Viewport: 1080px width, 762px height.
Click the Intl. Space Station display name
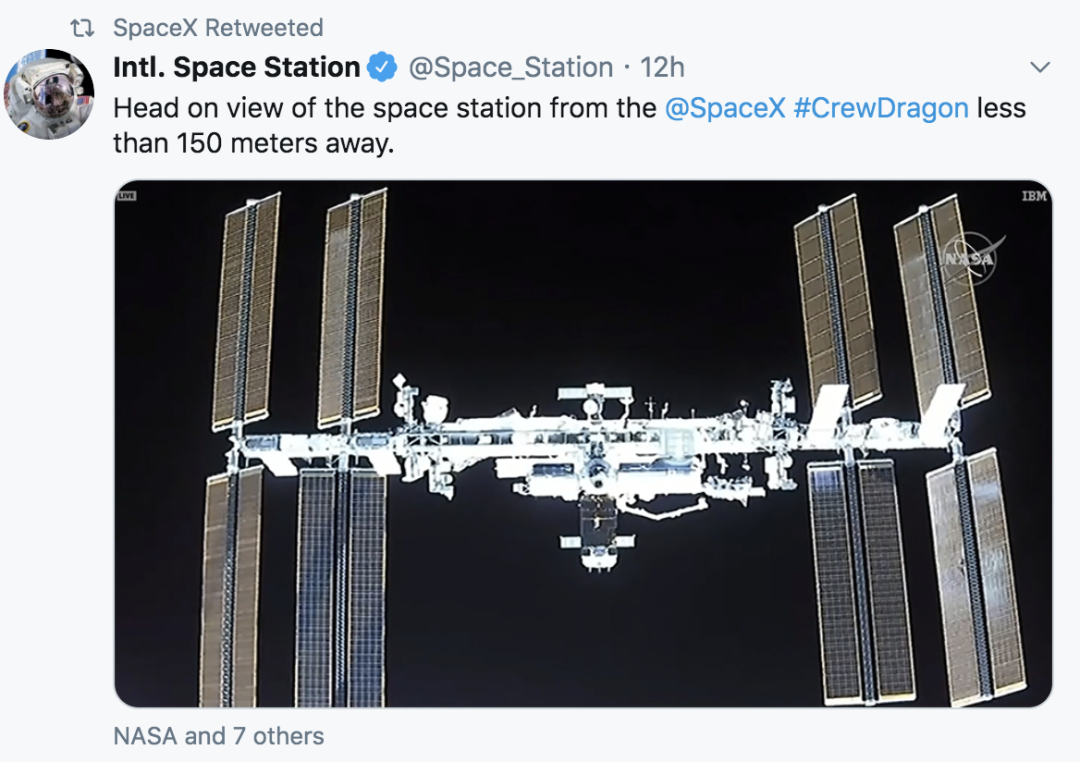click(236, 68)
